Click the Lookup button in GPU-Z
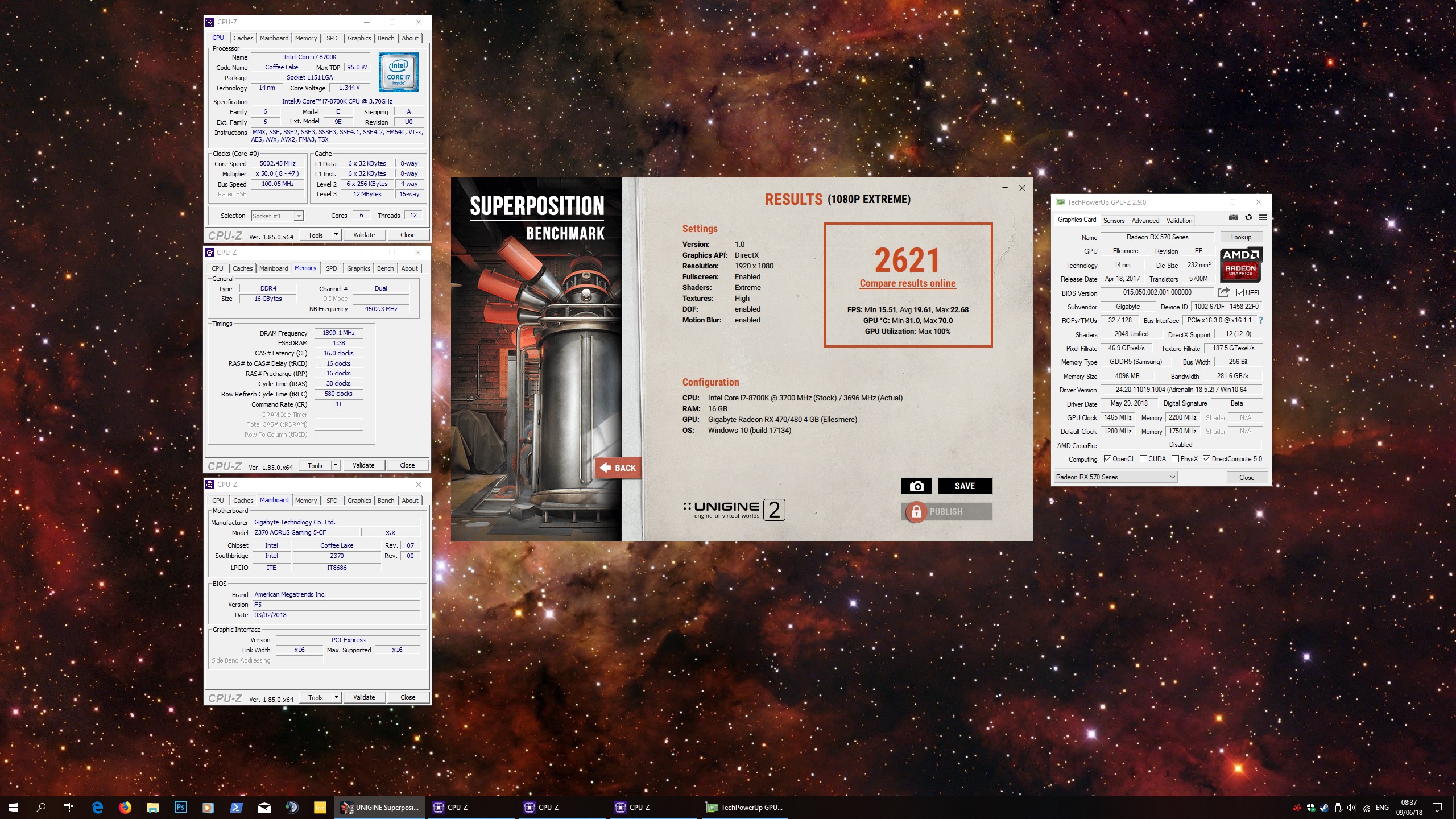1456x819 pixels. coord(1241,237)
